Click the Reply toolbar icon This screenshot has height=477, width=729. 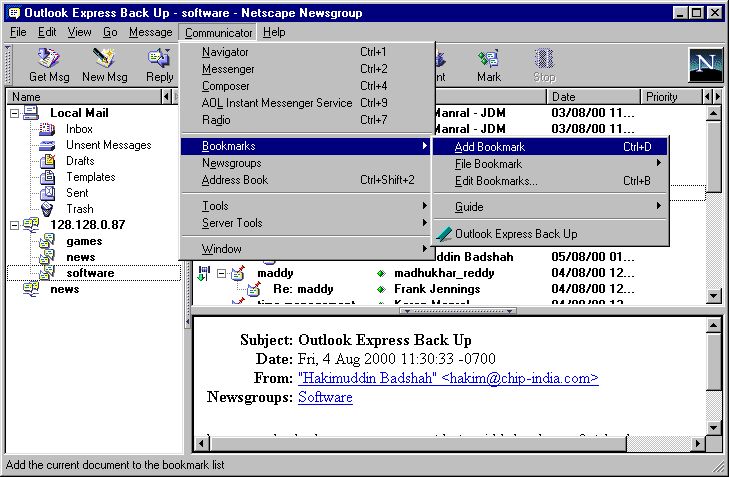(159, 58)
